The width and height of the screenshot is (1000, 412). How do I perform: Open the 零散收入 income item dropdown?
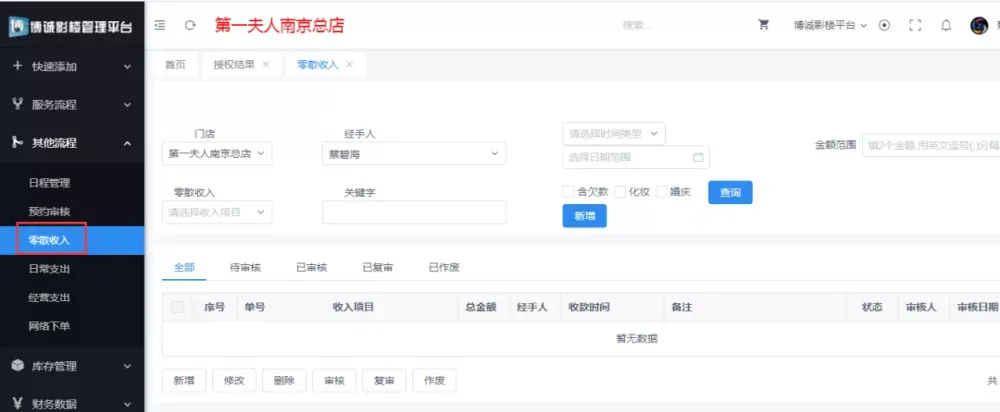[217, 212]
